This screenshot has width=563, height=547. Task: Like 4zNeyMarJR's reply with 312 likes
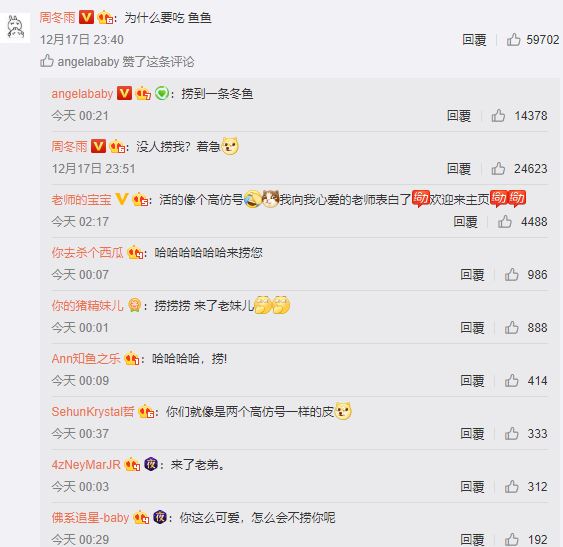point(512,487)
